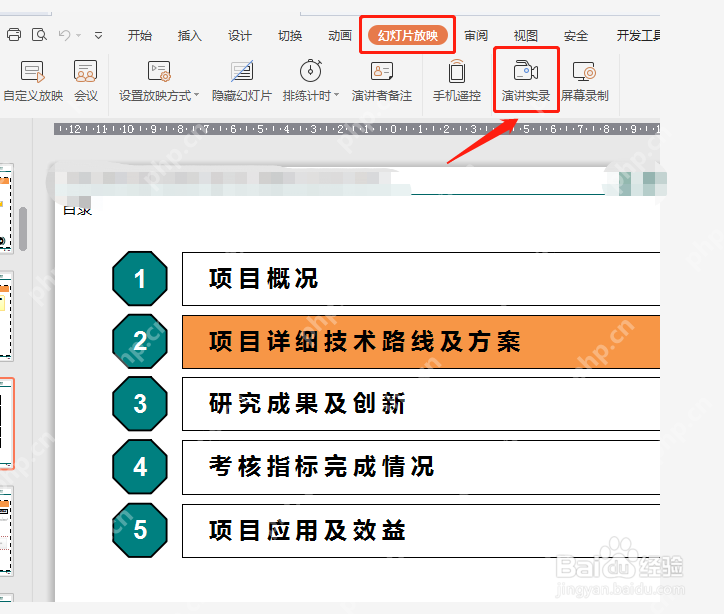Image resolution: width=724 pixels, height=614 pixels.
Task: Open print preview magnifier icon
Action: point(39,35)
